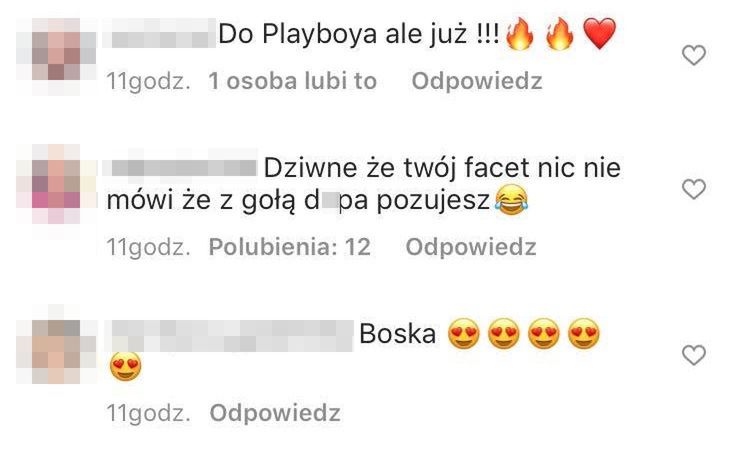
Task: Open "Polubienia: 12" likes list
Action: [290, 247]
